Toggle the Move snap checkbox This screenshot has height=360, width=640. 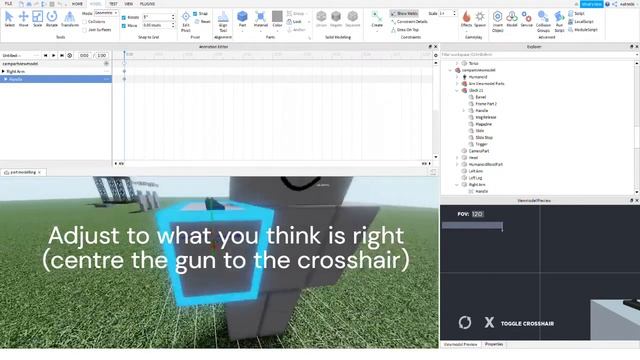click(x=124, y=26)
